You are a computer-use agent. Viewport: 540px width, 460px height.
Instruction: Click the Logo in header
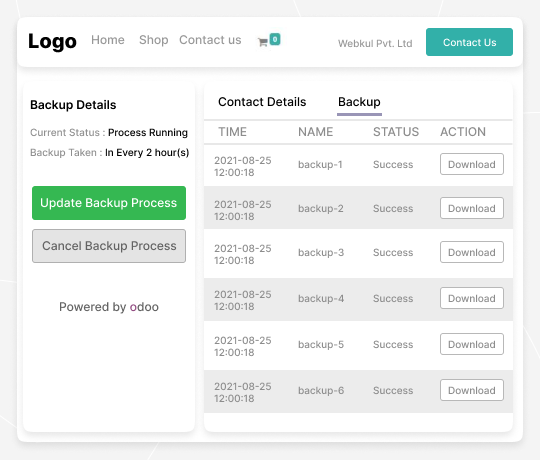[x=52, y=41]
